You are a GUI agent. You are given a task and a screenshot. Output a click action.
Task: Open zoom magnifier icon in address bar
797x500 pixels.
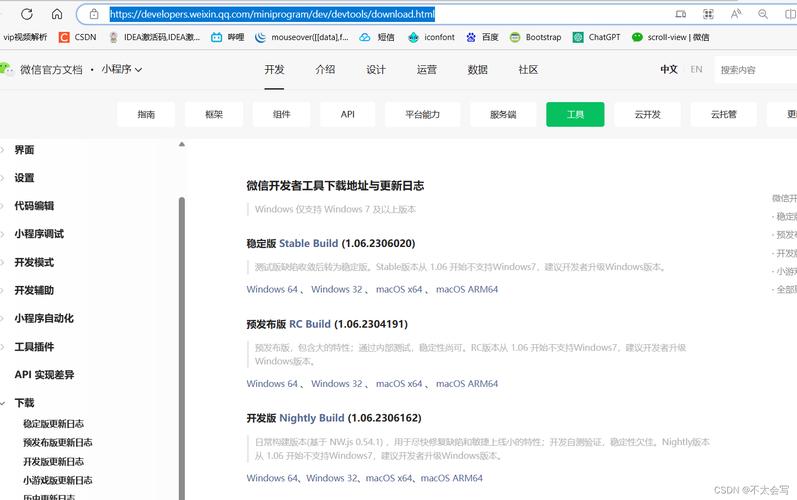(763, 14)
